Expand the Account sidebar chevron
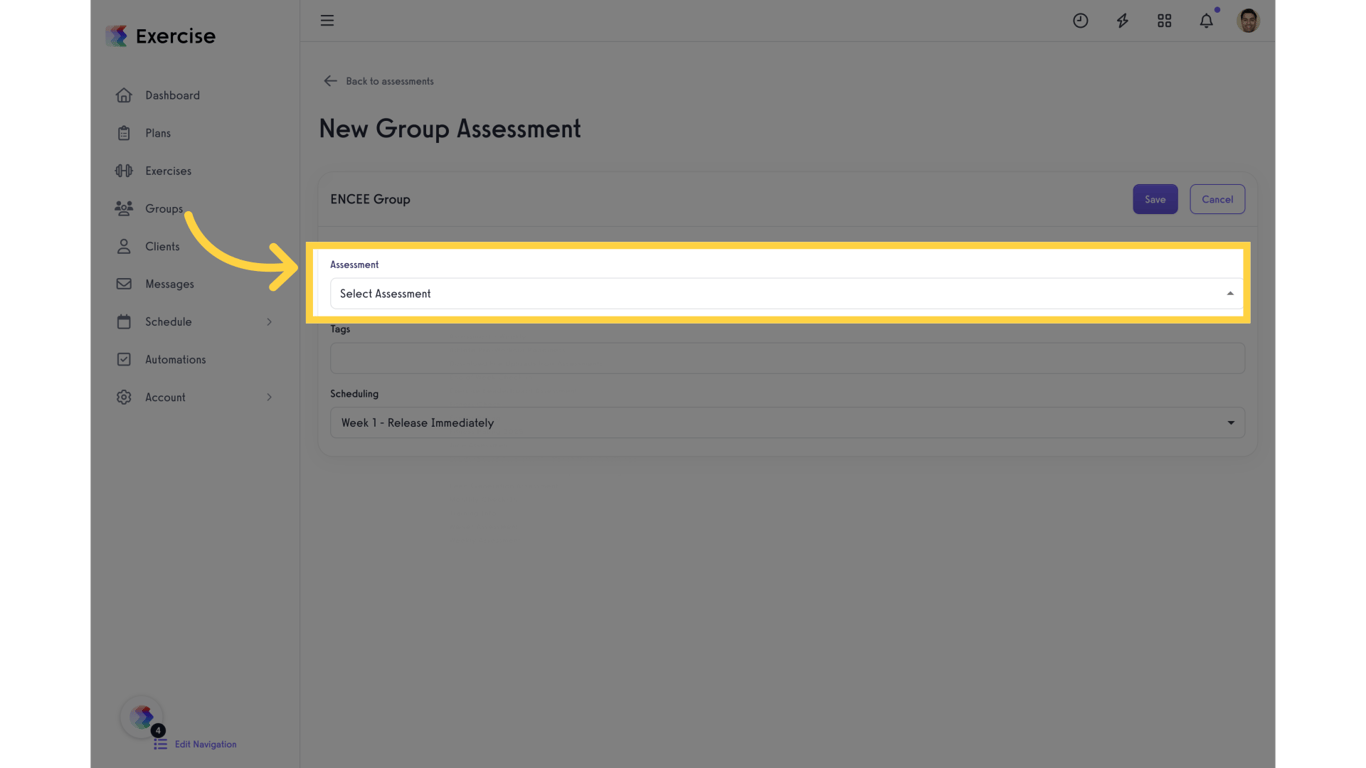The width and height of the screenshot is (1366, 768). tap(268, 397)
